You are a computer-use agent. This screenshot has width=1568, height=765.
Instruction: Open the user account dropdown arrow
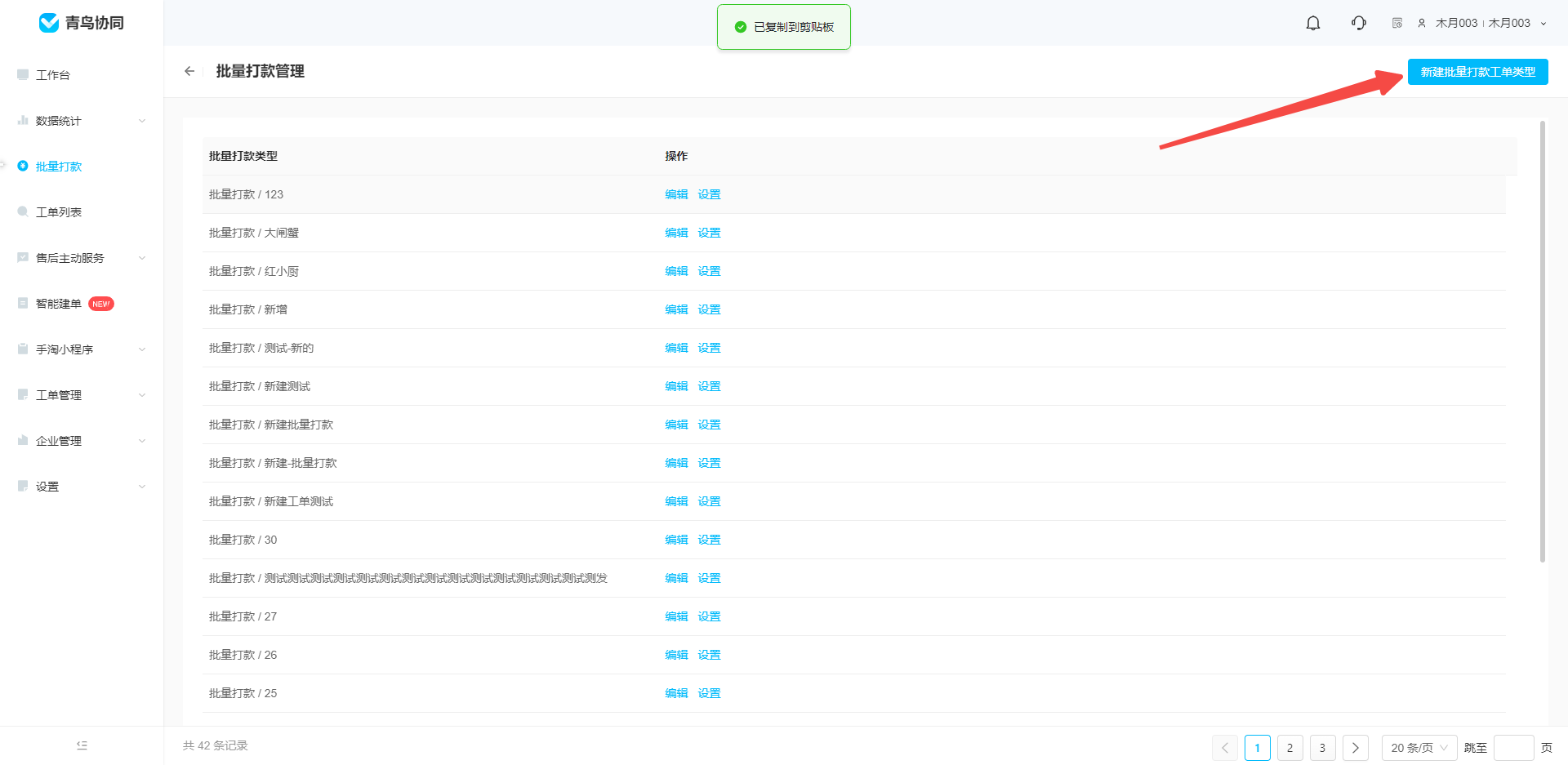1543,24
